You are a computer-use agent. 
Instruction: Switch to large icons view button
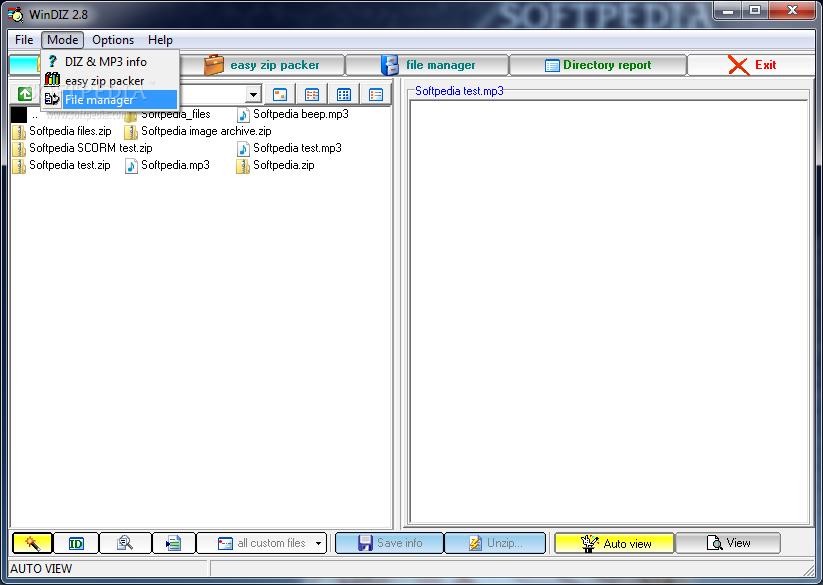pyautogui.click(x=280, y=94)
